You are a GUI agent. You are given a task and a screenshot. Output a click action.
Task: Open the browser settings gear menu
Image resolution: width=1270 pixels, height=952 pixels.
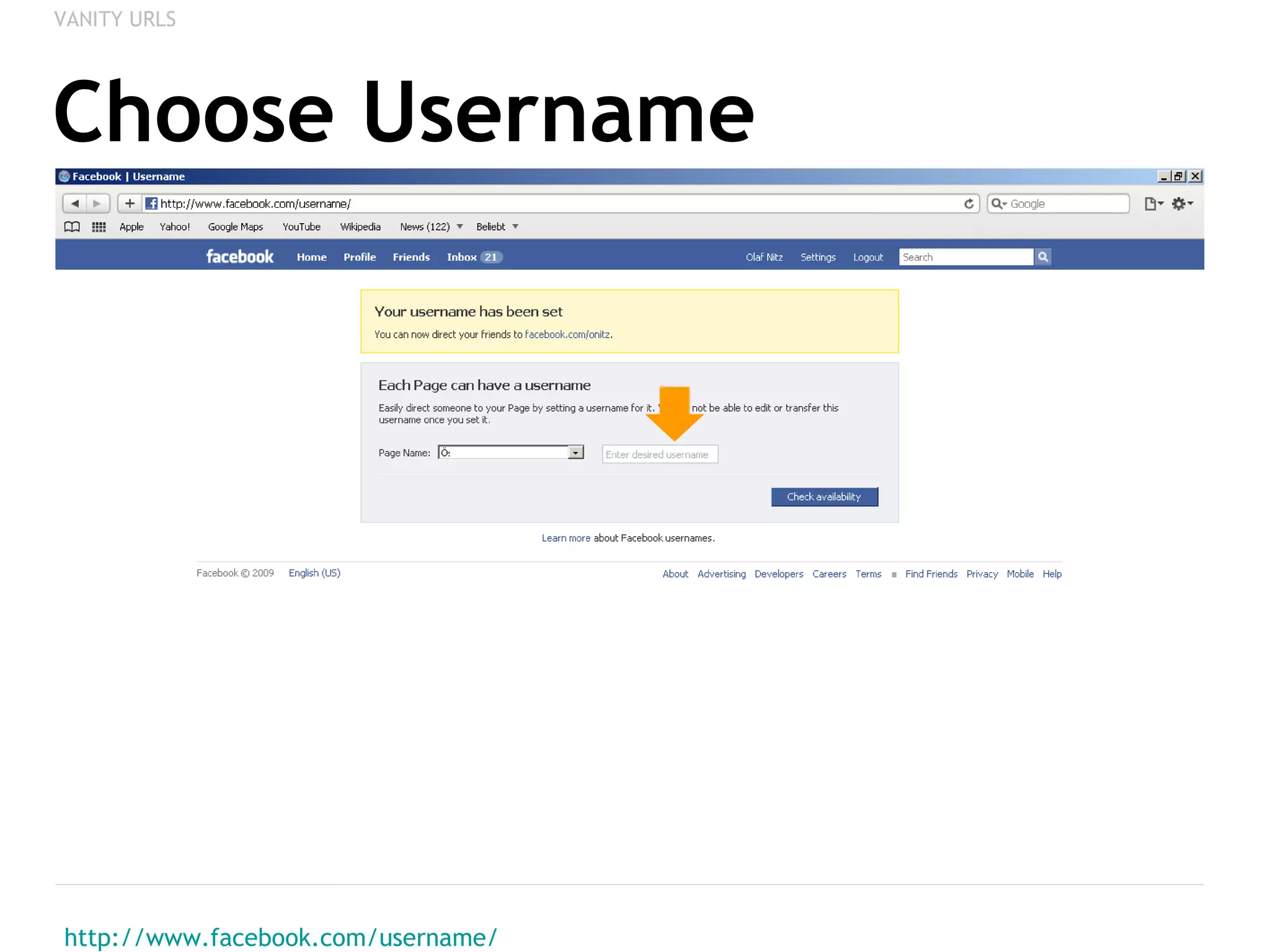(x=1183, y=204)
